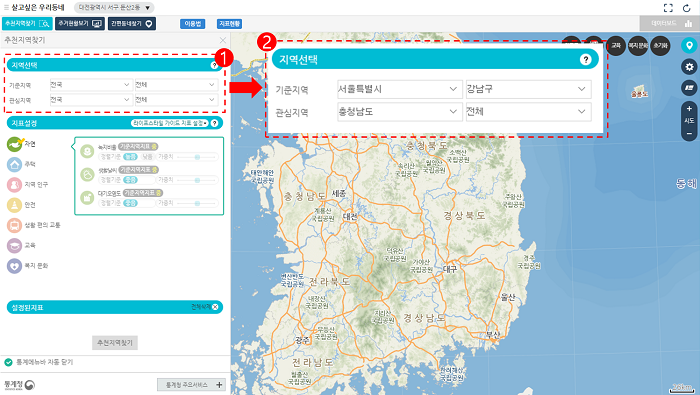Click the 초기화 reset round button

[x=660, y=46]
